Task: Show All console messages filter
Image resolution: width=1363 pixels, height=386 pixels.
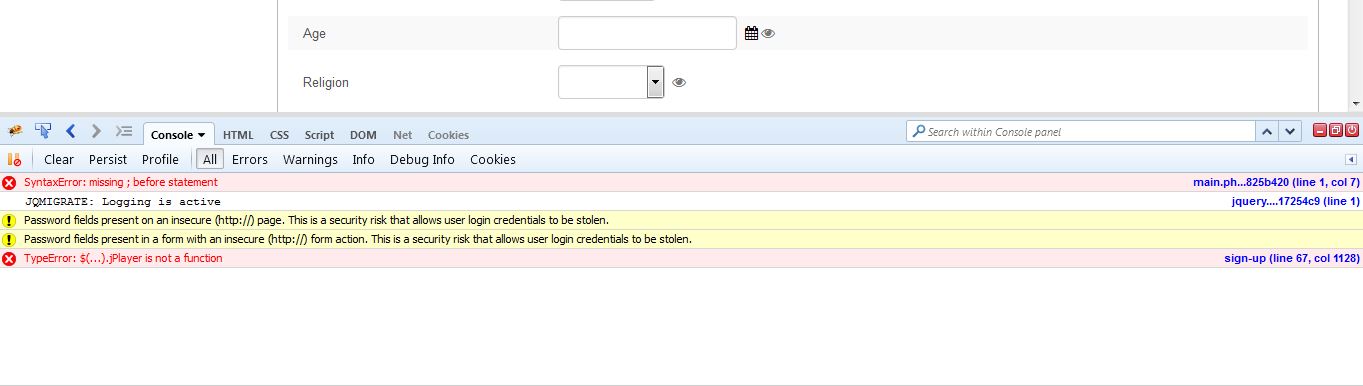Action: point(210,159)
